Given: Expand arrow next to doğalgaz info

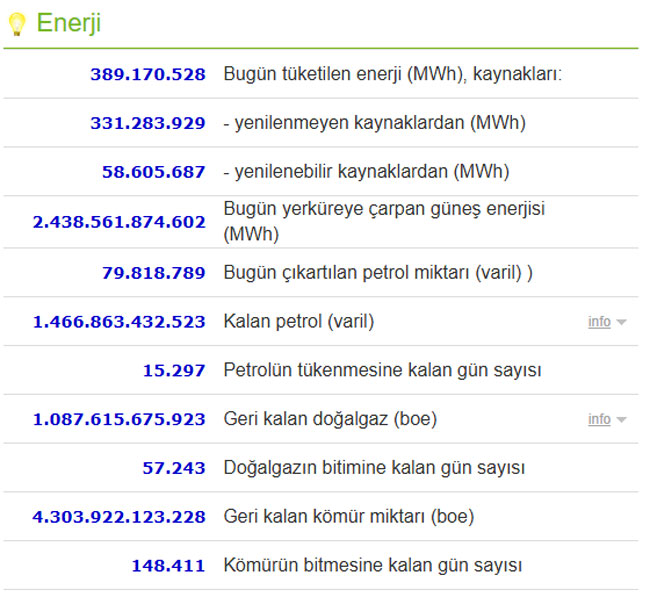Looking at the screenshot, I should tap(621, 420).
